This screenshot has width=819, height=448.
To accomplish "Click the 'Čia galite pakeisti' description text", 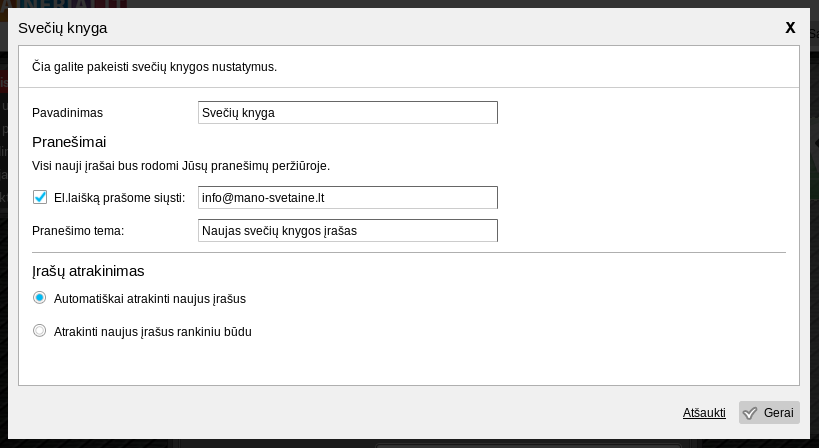I will point(154,67).
